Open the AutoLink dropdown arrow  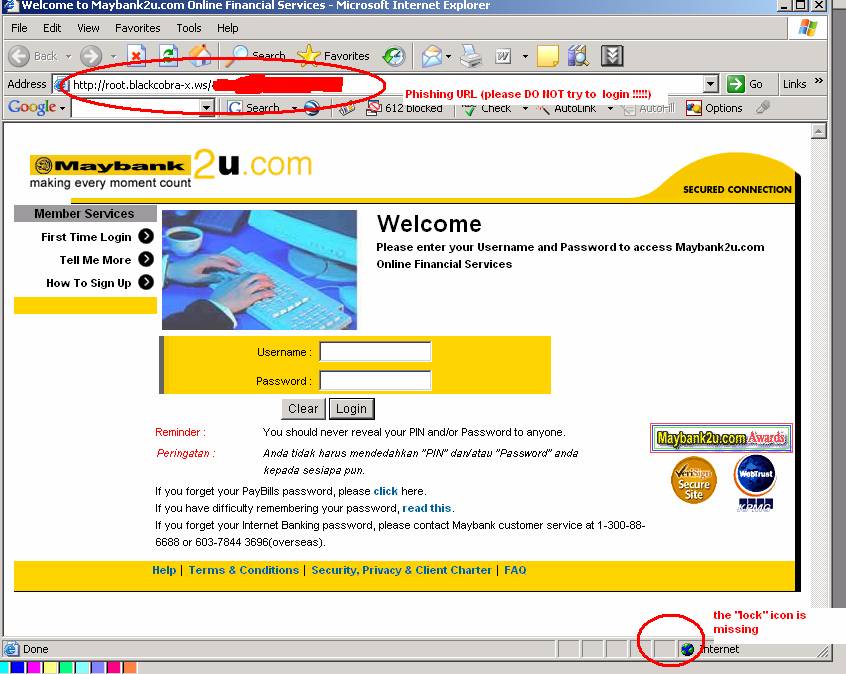tap(610, 108)
